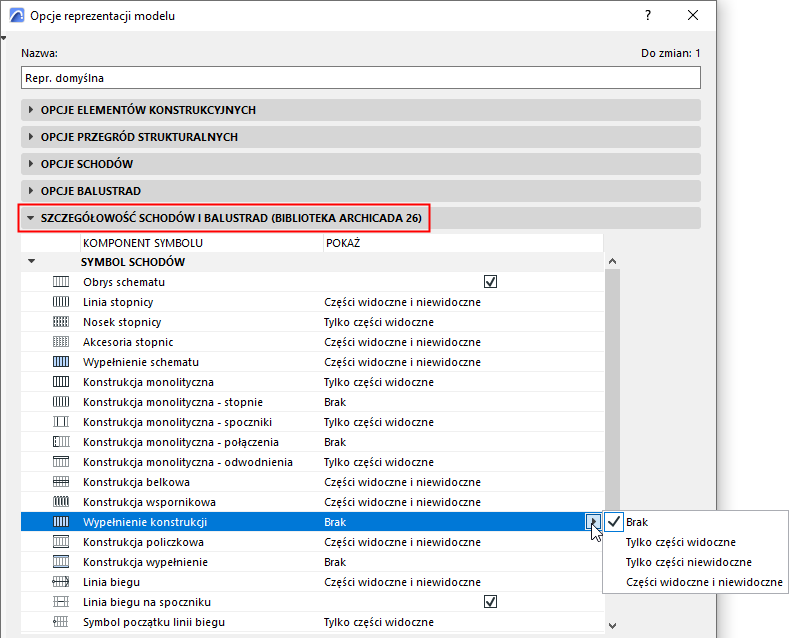Click Konstrukcja monolityczna - stopnie Brak value
This screenshot has height=638, width=789.
(335, 402)
